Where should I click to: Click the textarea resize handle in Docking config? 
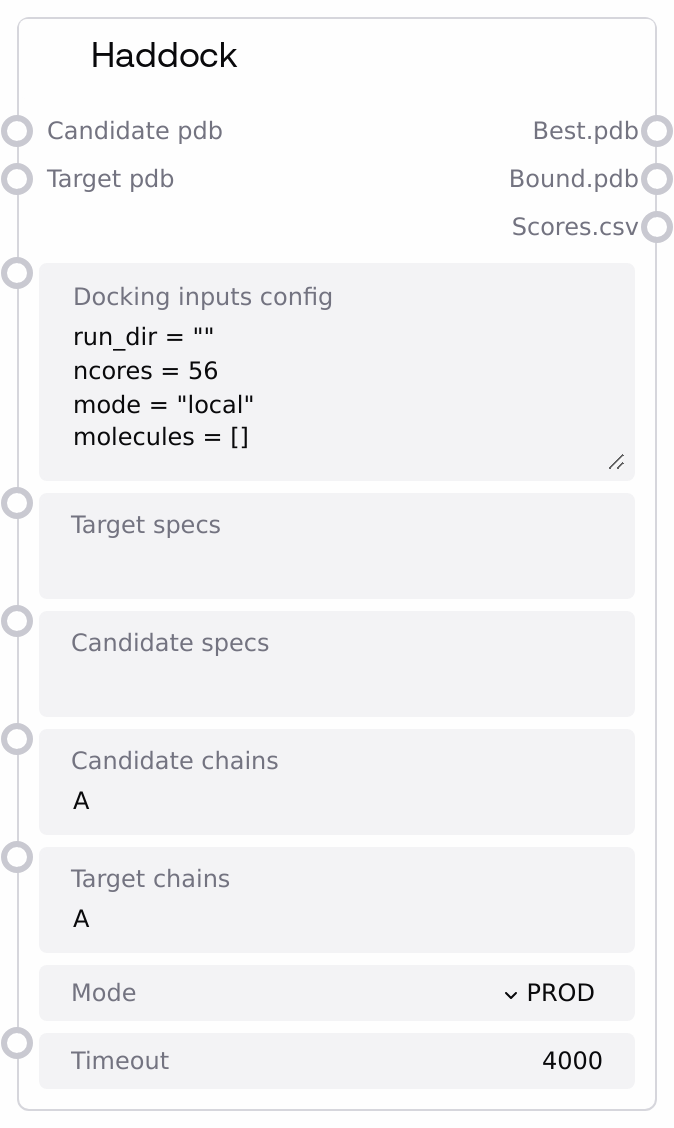(616, 461)
